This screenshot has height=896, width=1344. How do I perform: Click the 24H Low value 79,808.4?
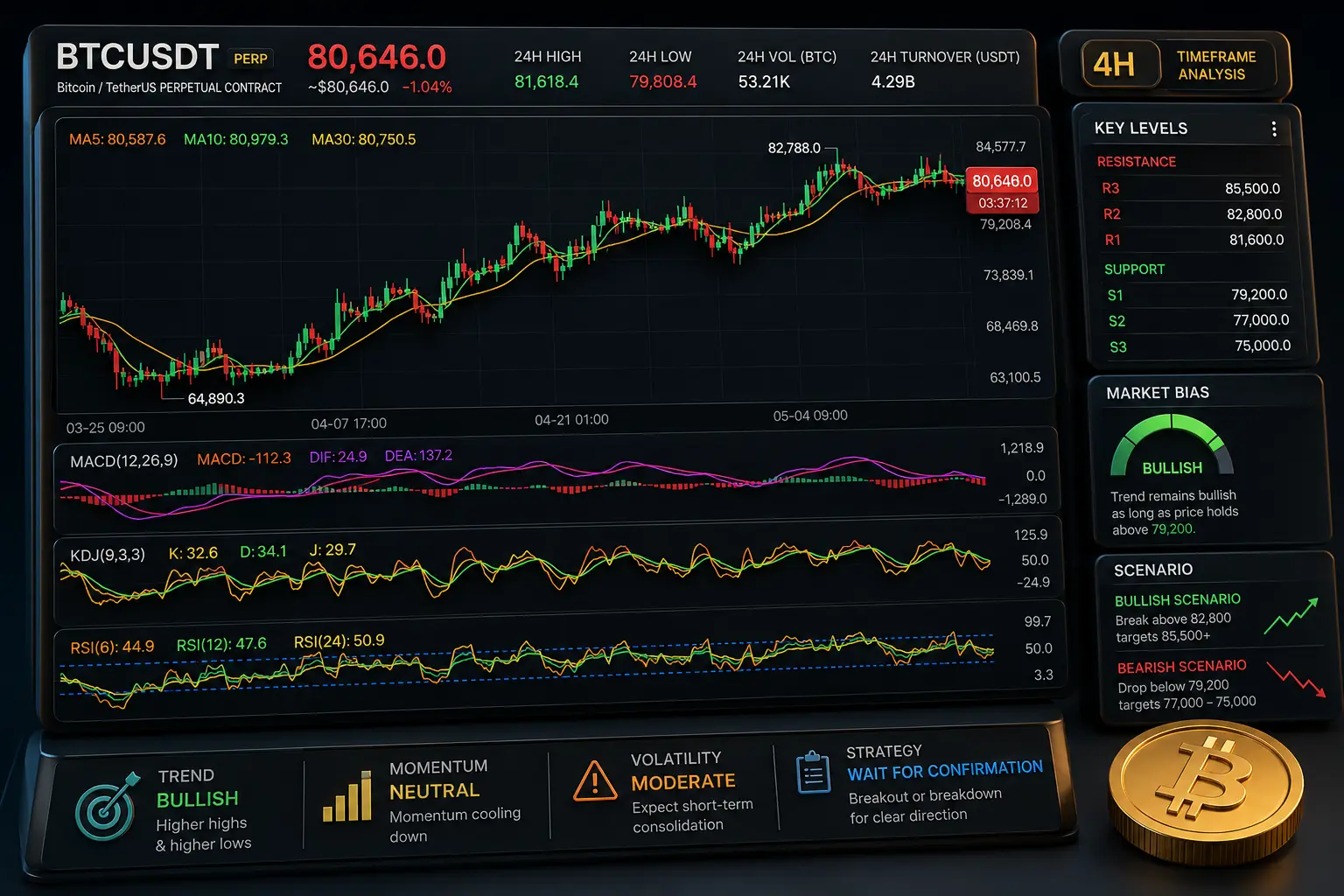click(x=662, y=82)
